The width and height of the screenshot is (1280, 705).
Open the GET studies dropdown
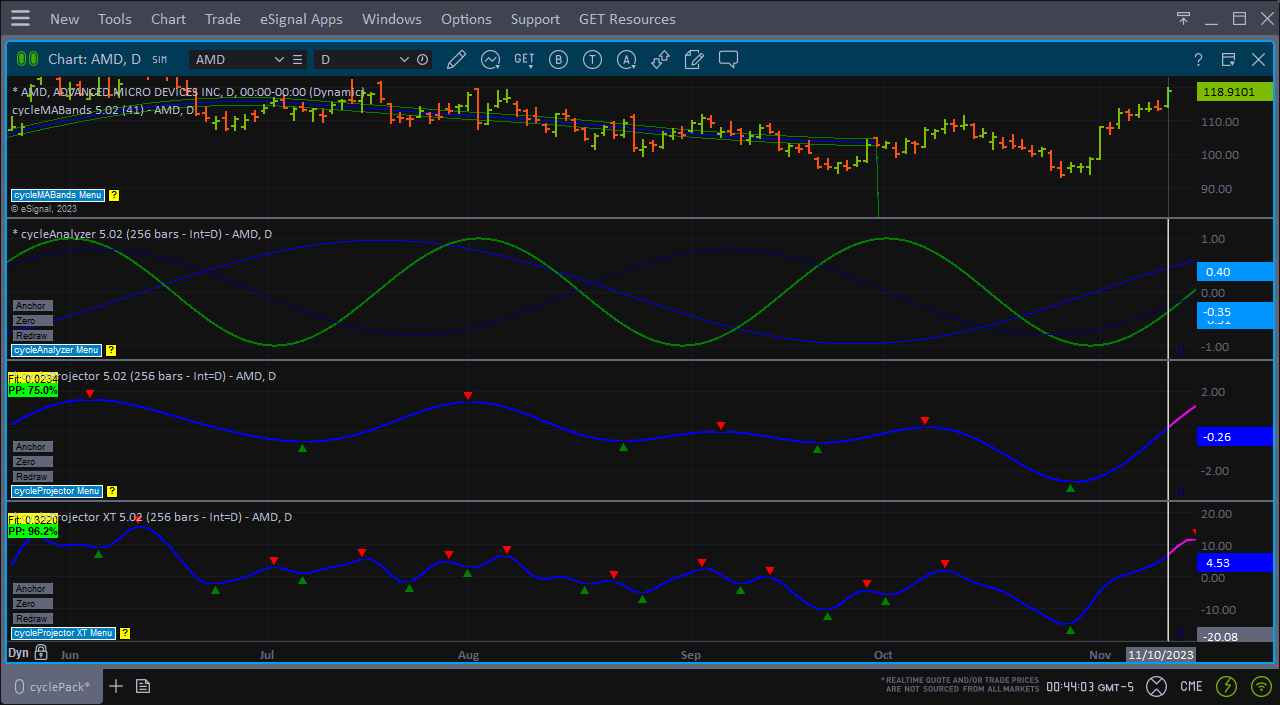[524, 60]
